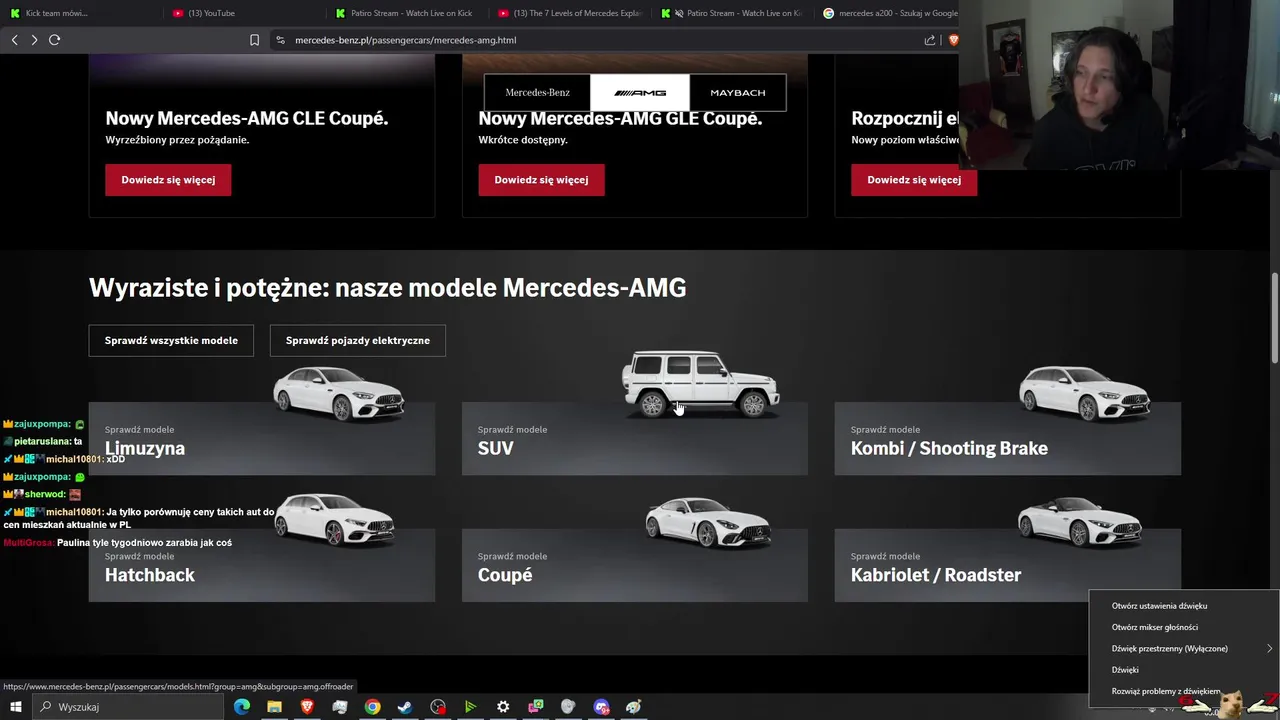Select the AMG brand tab
The image size is (1280, 720).
pyautogui.click(x=640, y=93)
